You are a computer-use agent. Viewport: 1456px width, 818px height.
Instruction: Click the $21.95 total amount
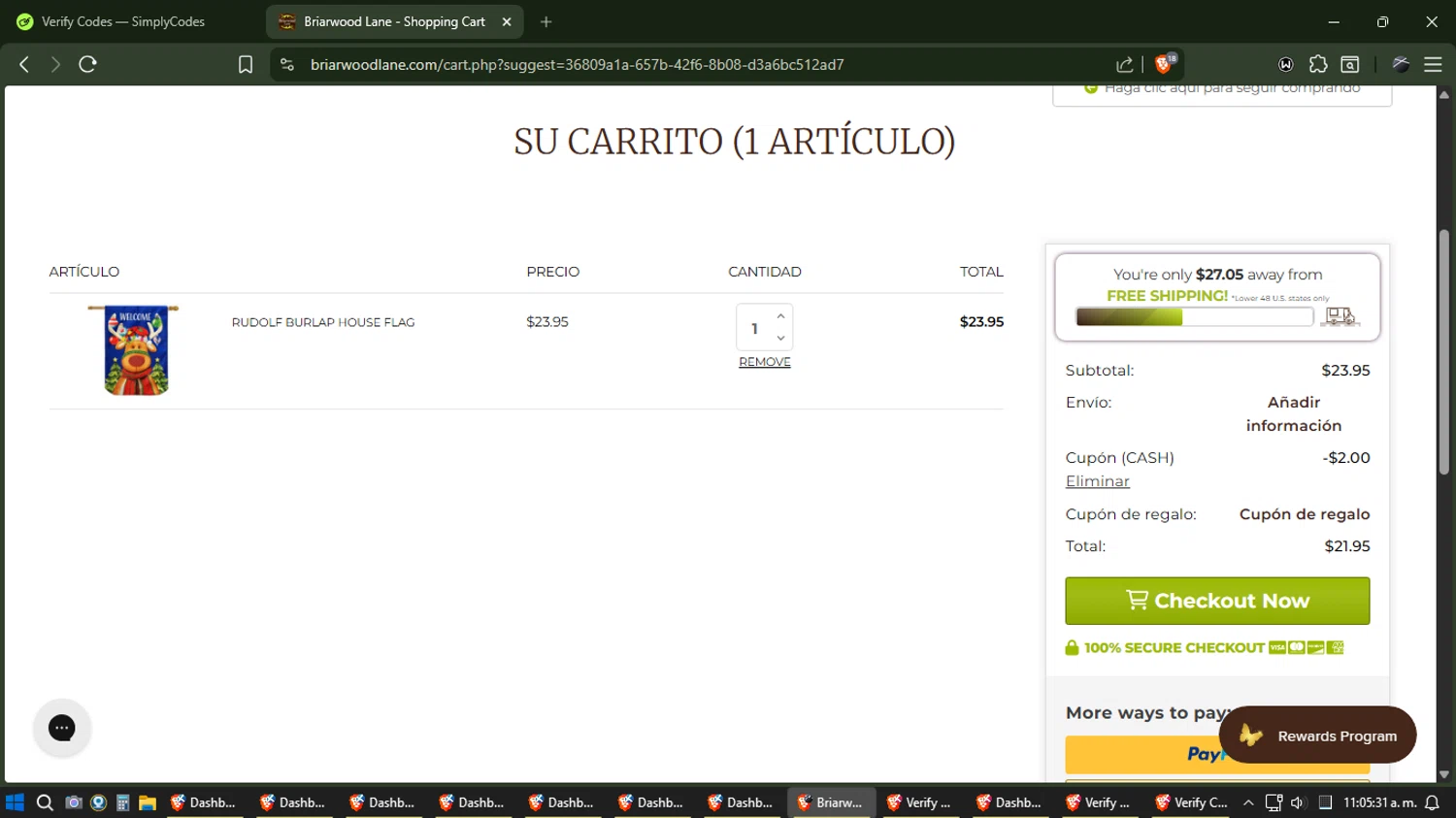(1347, 546)
